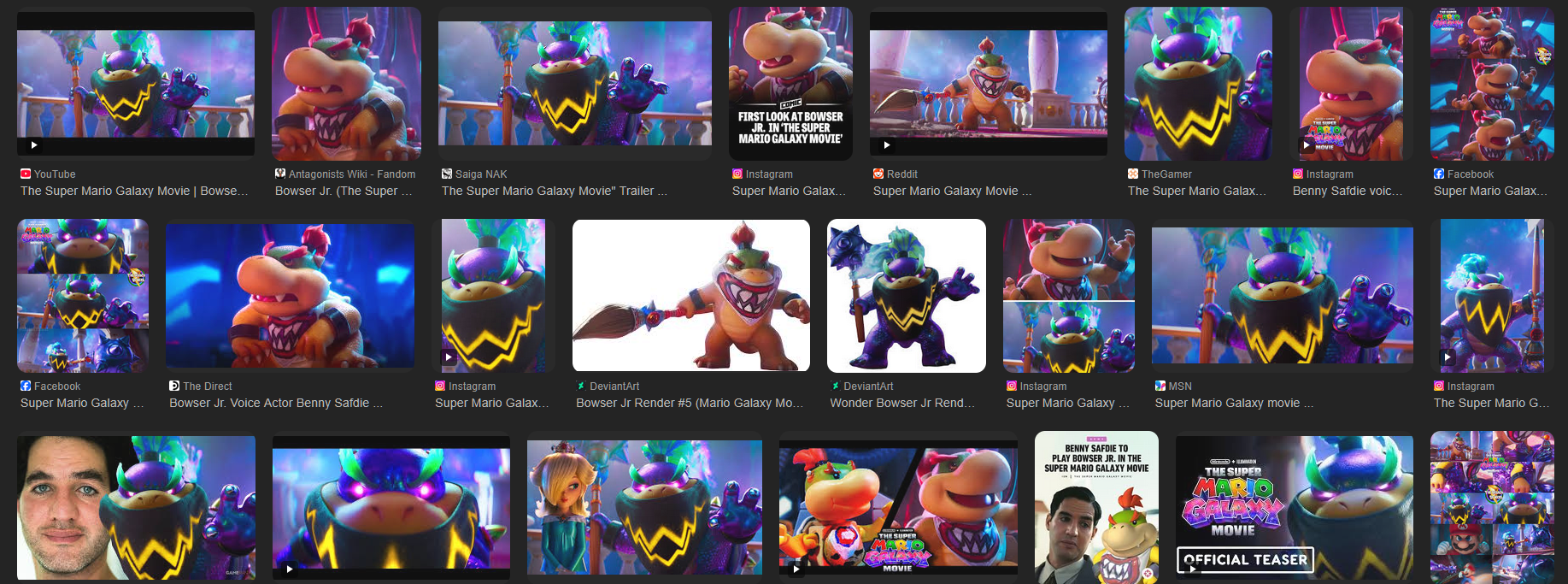Screen dimensions: 1568x584
Task: Open 'Bowser Jr Render #5 (Mario Galaxy Mo...' link
Action: click(690, 403)
